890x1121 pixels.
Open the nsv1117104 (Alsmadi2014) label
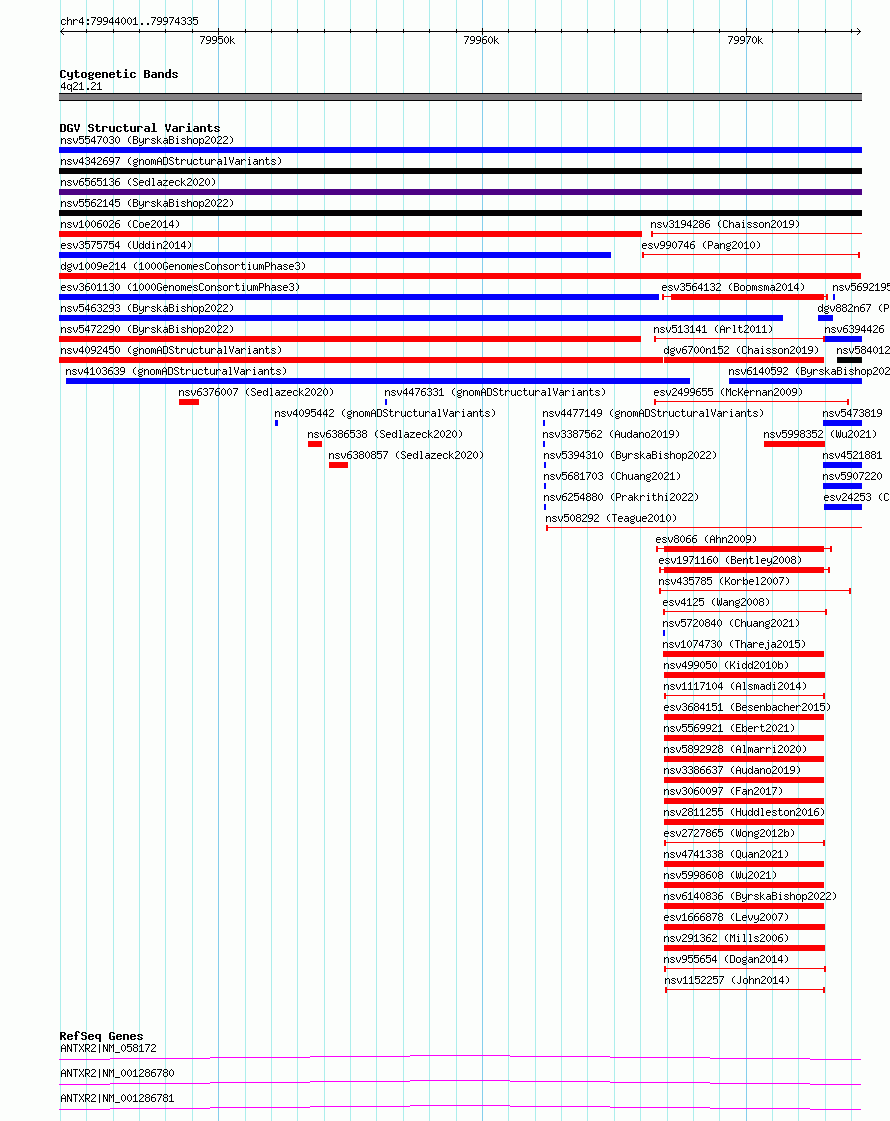tap(735, 686)
